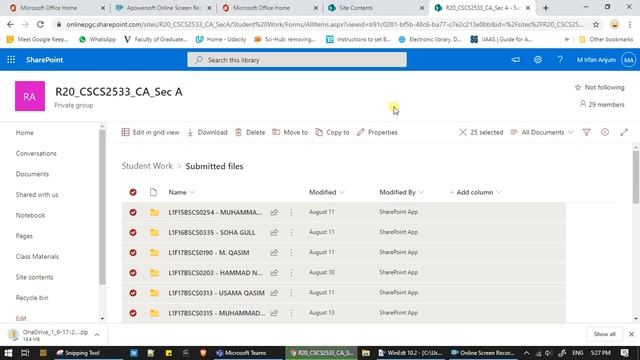Image resolution: width=640 pixels, height=360 pixels.
Task: Open the Help question mark icon
Action: (560, 60)
